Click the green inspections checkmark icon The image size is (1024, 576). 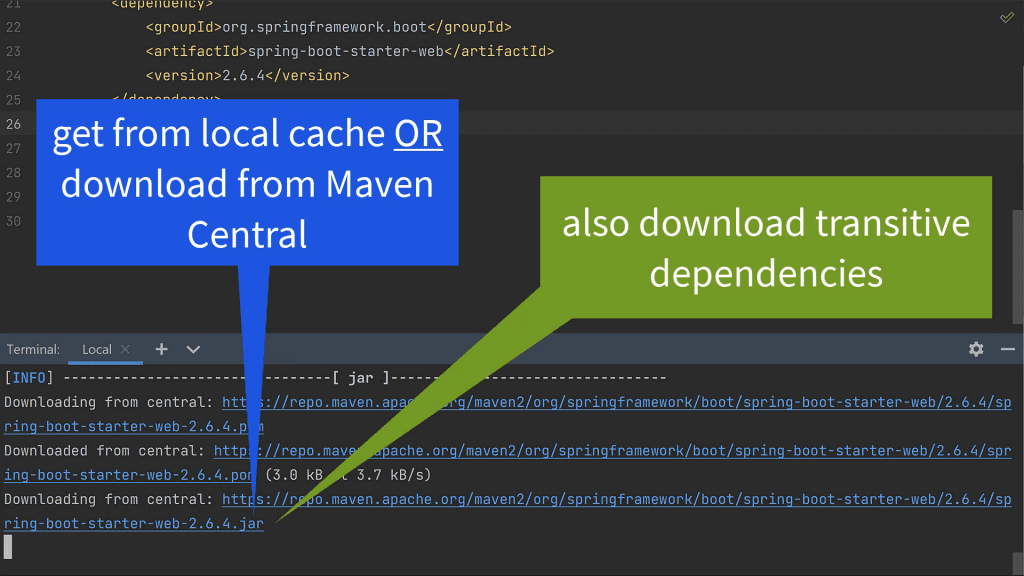pyautogui.click(x=1006, y=18)
